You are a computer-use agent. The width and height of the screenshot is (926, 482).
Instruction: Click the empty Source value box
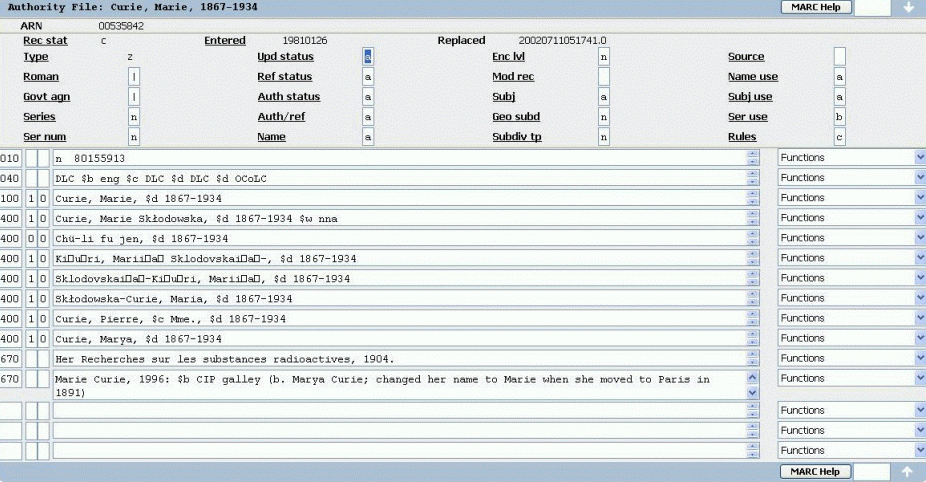(840, 57)
